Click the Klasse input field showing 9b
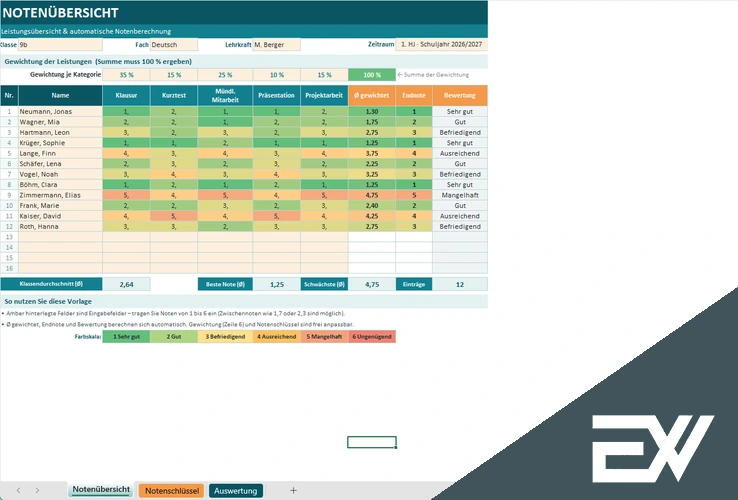The image size is (738, 500). click(60, 45)
